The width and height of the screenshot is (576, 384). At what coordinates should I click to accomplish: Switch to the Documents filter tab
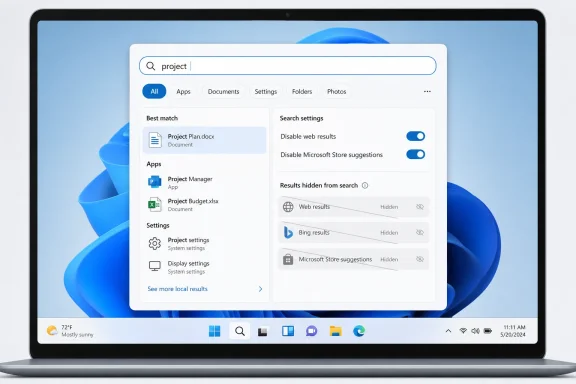pyautogui.click(x=223, y=91)
